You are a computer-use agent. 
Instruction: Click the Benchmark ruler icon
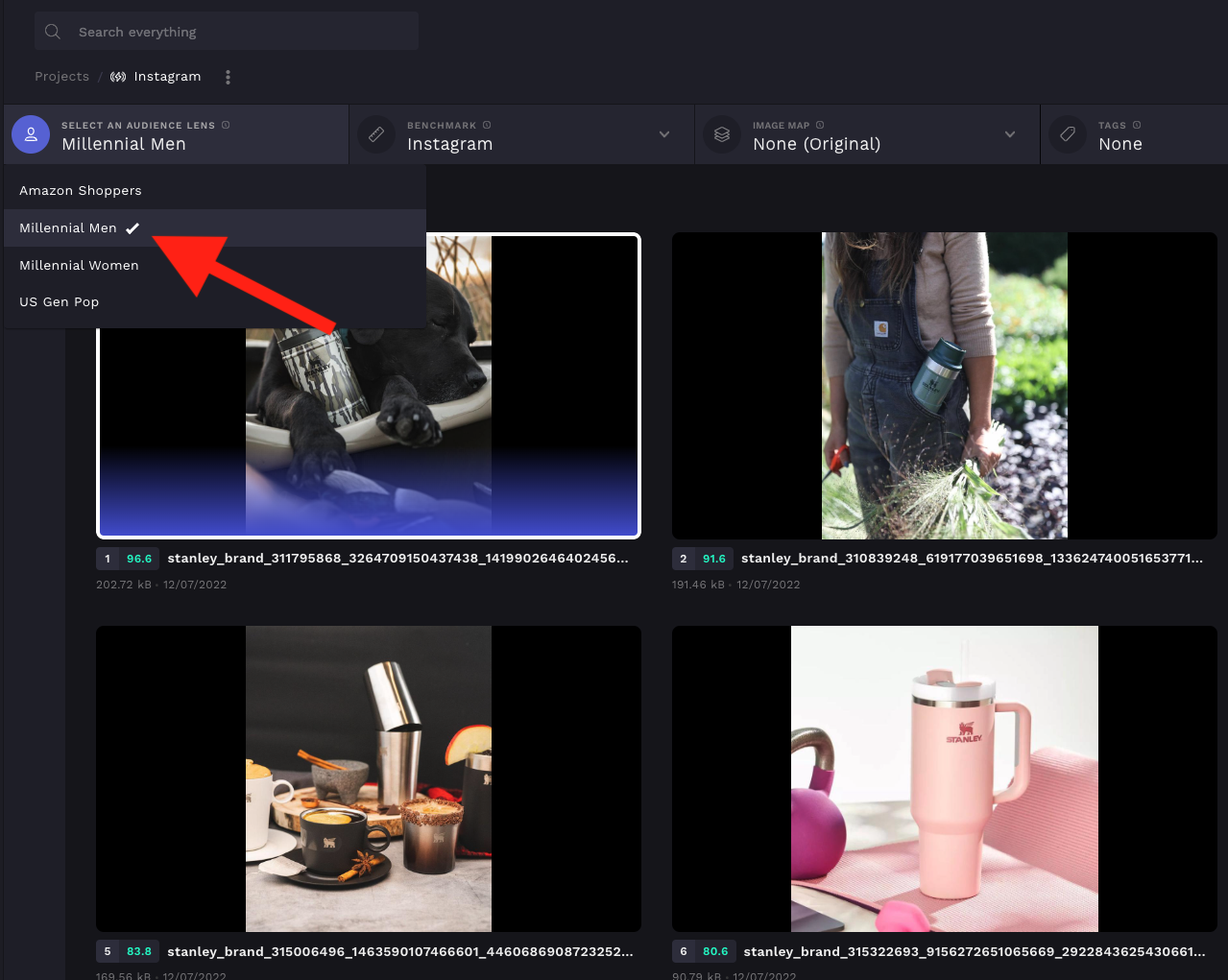pos(376,135)
